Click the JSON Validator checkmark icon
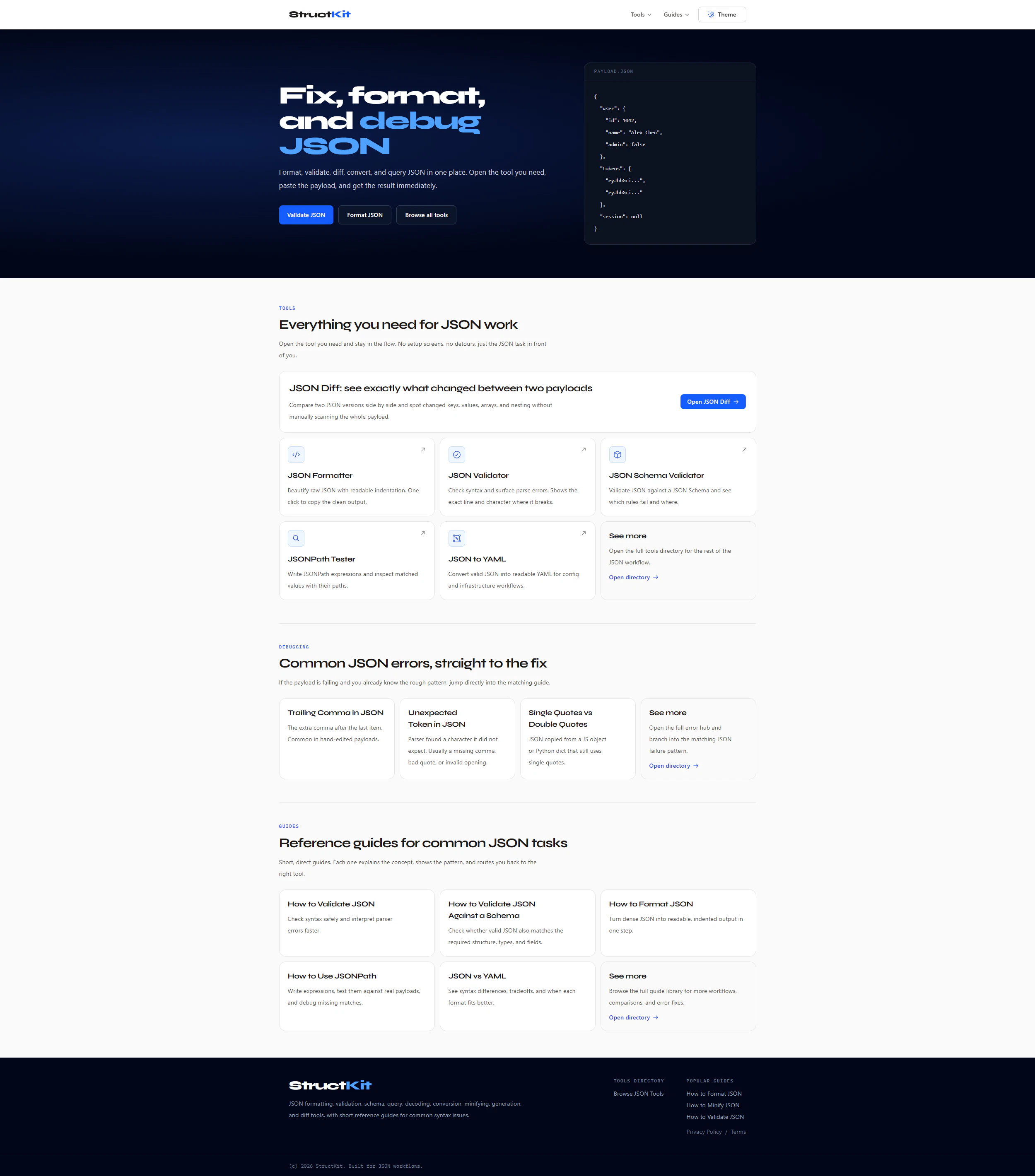1035x1176 pixels. (456, 455)
